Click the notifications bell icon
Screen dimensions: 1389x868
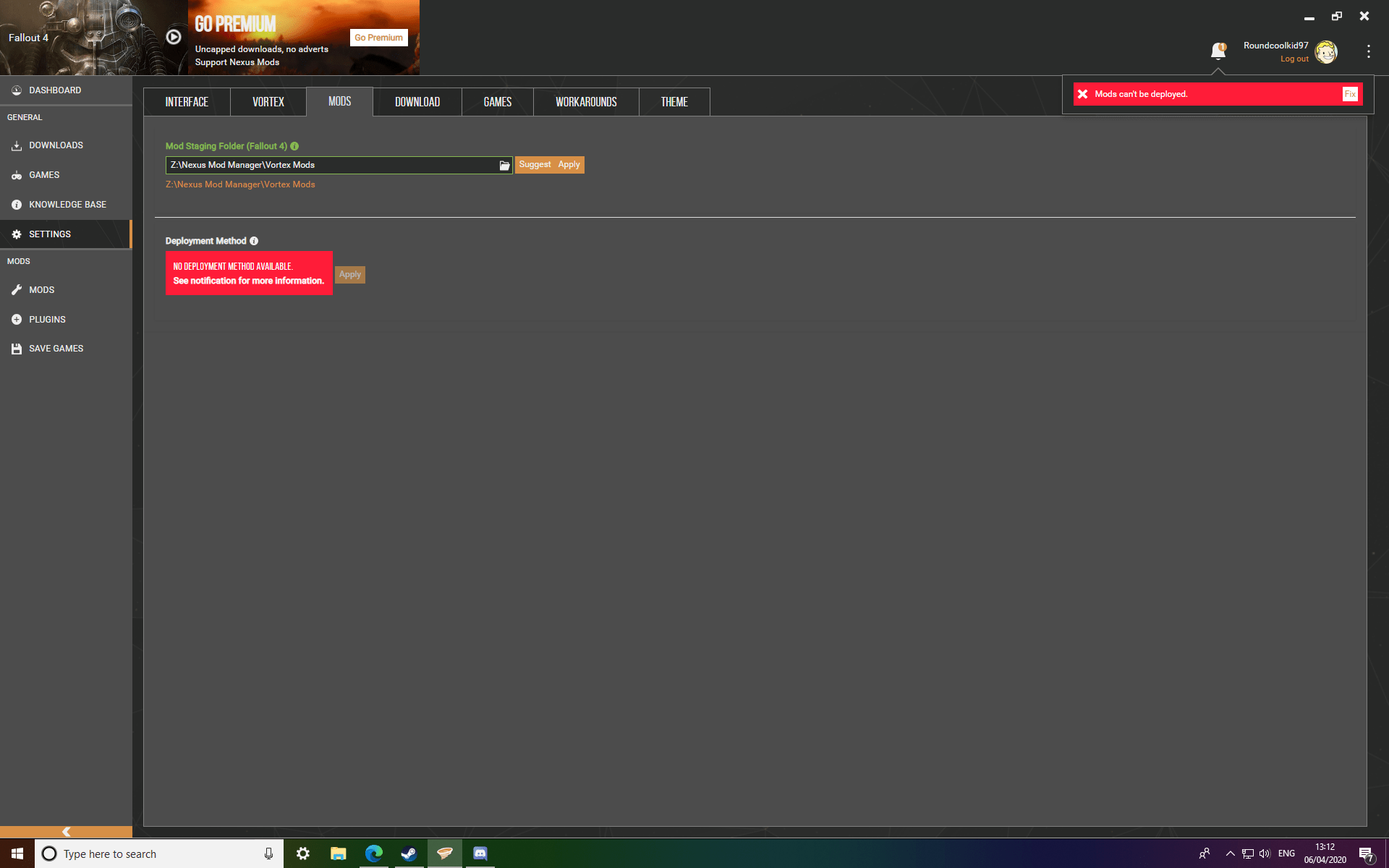click(1218, 51)
